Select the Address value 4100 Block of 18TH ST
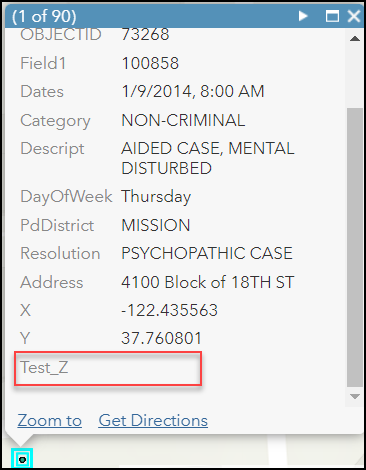366x470 pixels. (x=207, y=282)
